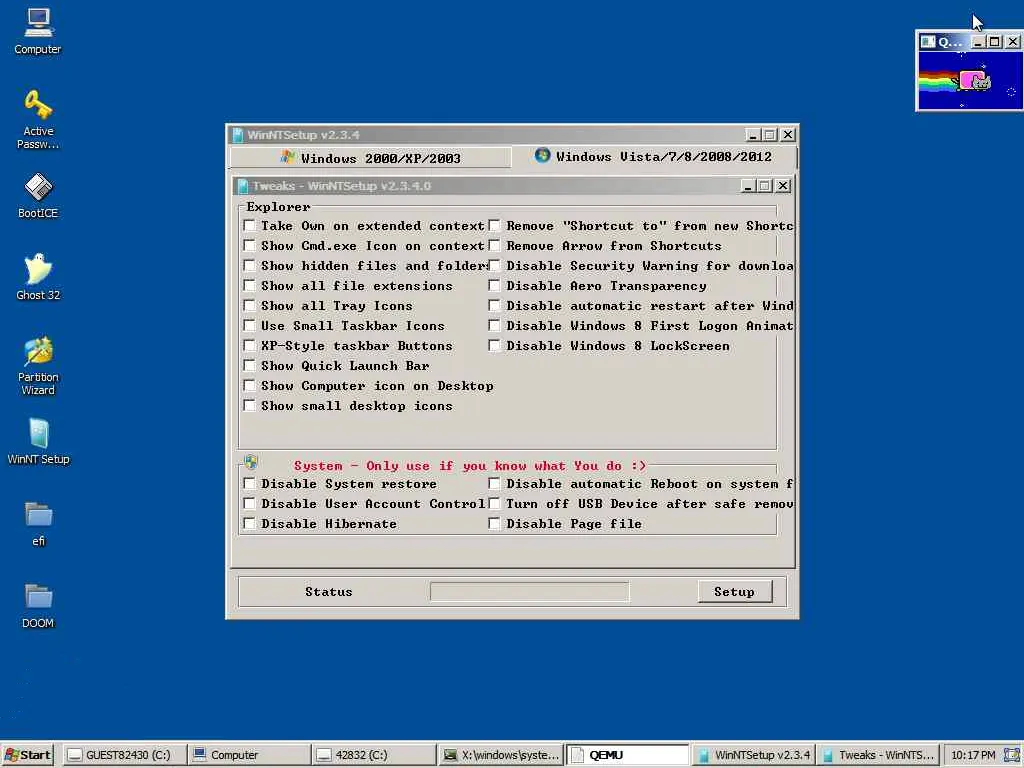
Task: Minimize the Tweaks window
Action: 748,186
